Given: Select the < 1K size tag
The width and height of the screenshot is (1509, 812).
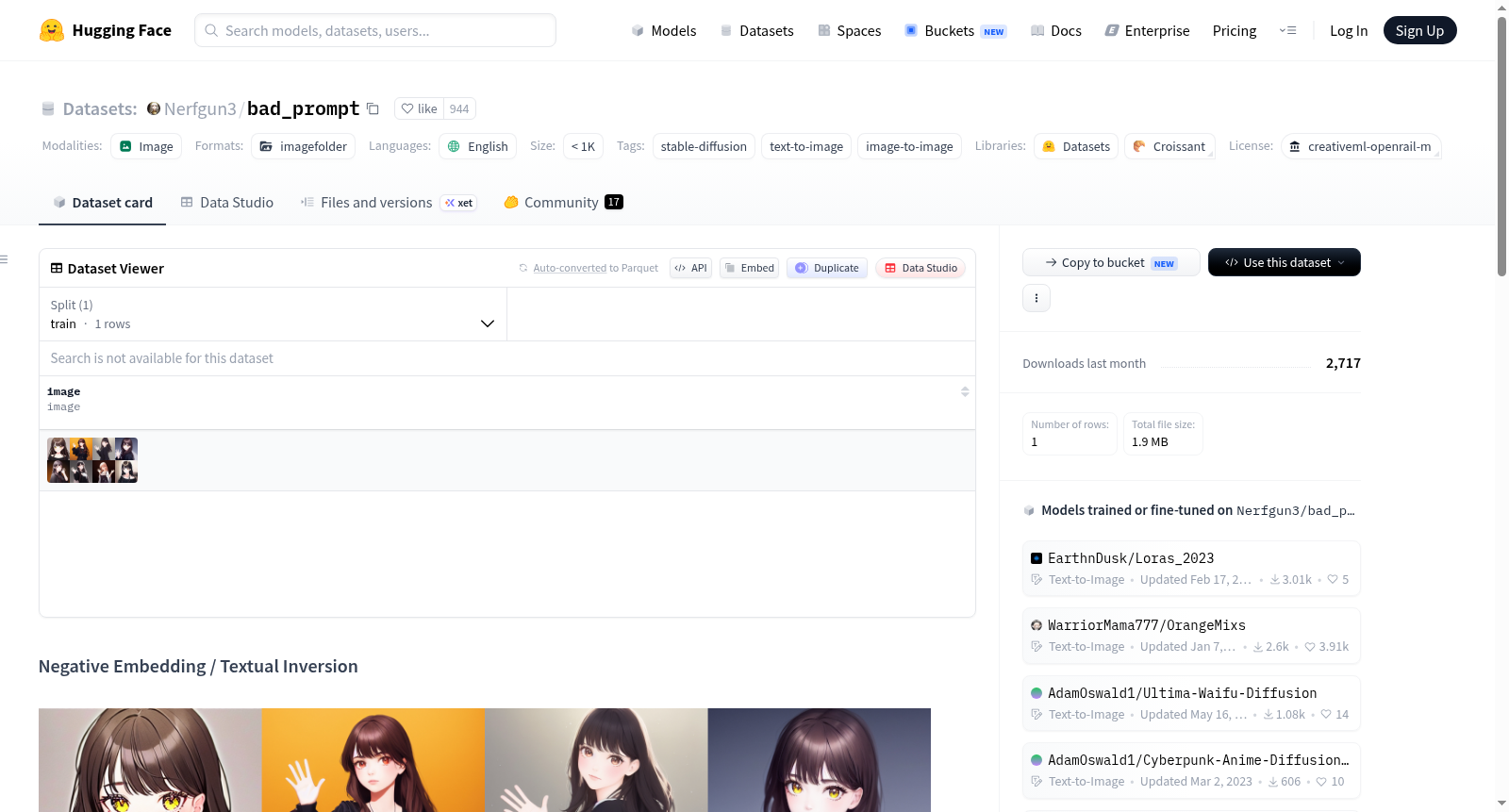Looking at the screenshot, I should pos(583,146).
